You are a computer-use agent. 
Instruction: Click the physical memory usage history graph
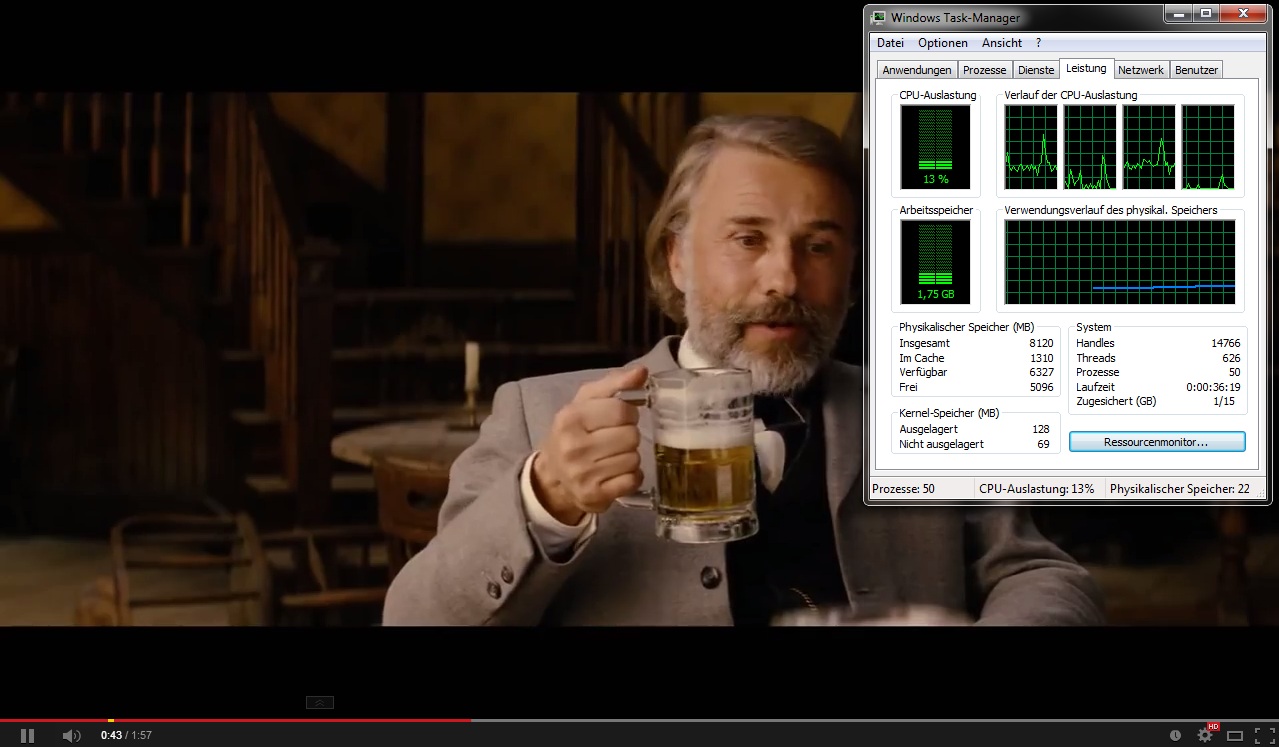(x=1120, y=262)
